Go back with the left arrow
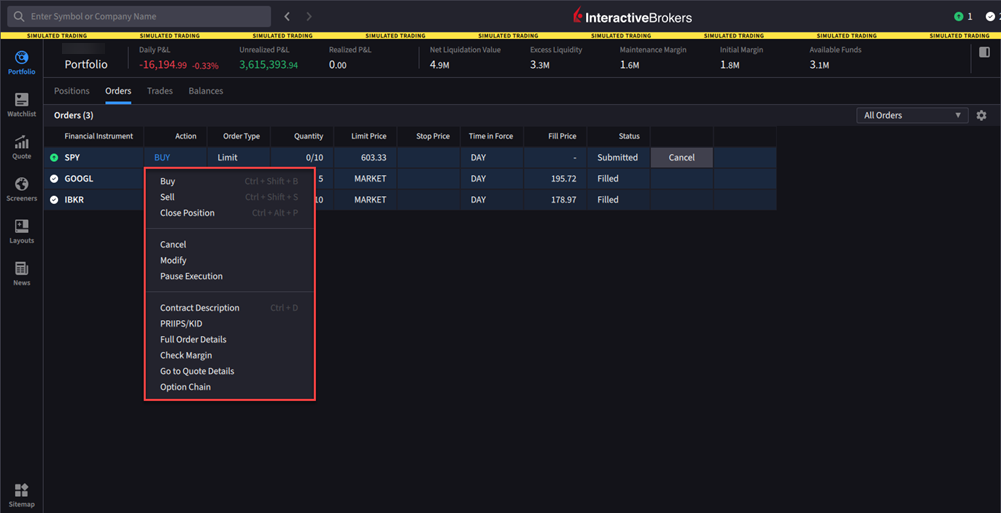Viewport: 1001px width, 513px height. 287,17
